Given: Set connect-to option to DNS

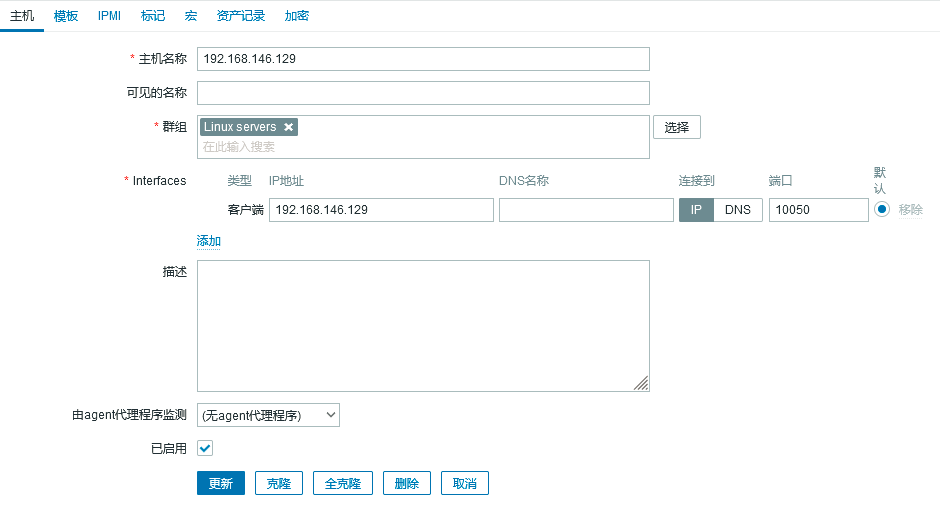Looking at the screenshot, I should (x=737, y=210).
